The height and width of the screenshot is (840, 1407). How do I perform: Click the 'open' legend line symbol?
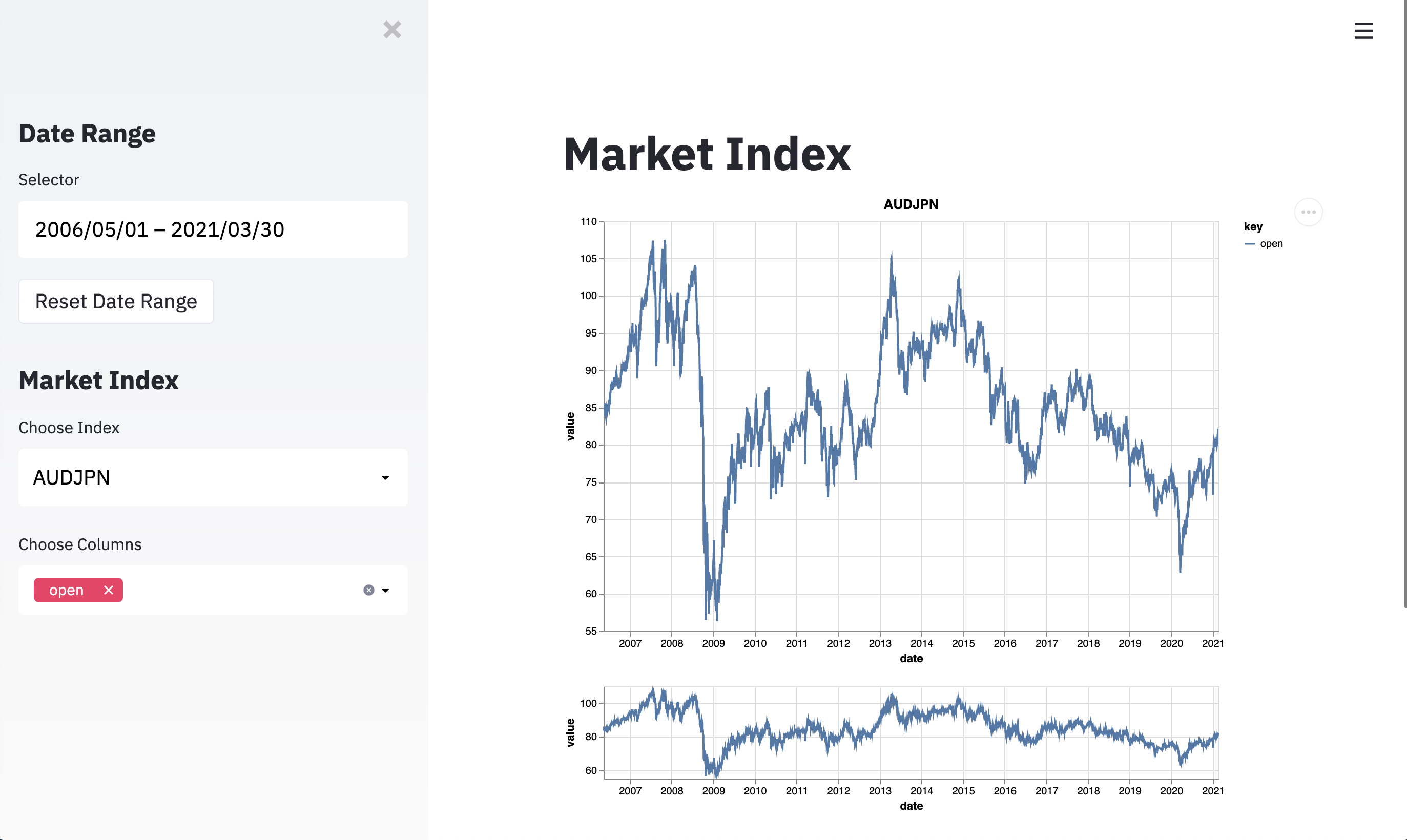(1250, 244)
